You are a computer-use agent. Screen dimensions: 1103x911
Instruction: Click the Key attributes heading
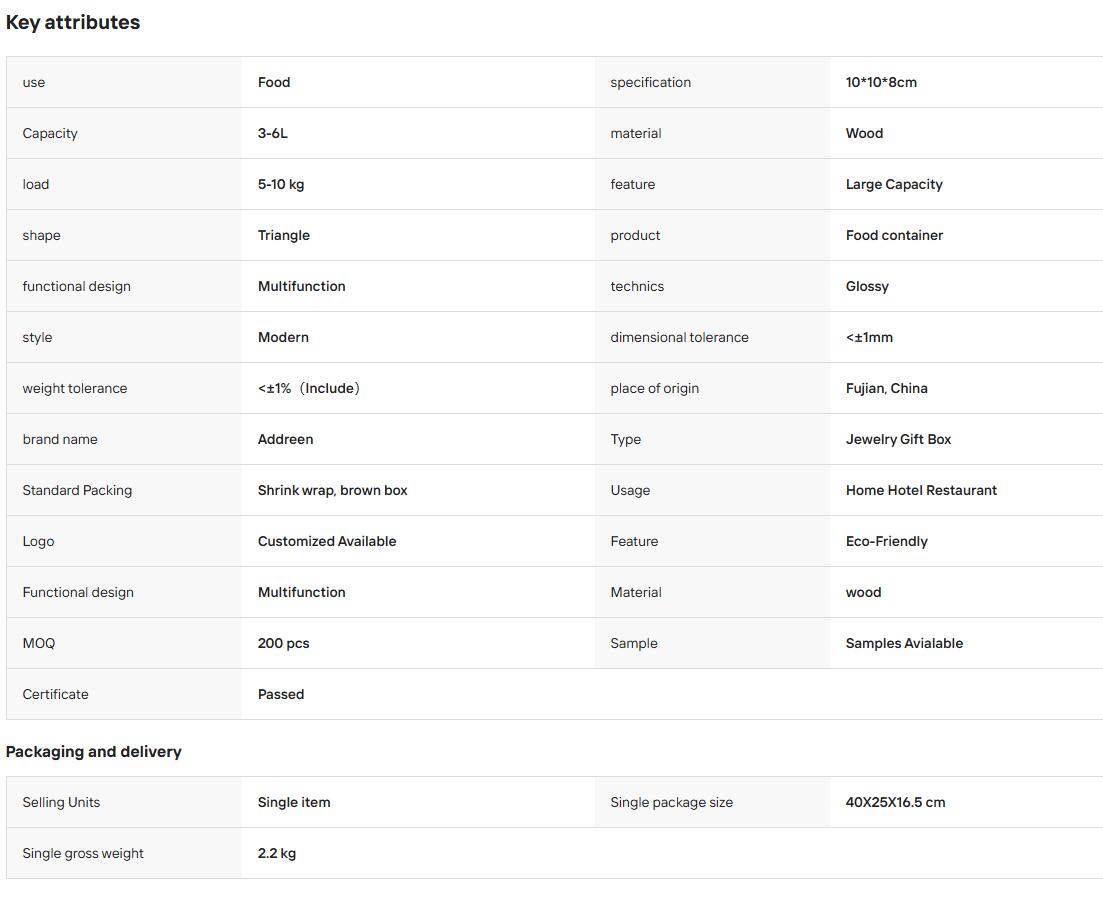point(72,23)
